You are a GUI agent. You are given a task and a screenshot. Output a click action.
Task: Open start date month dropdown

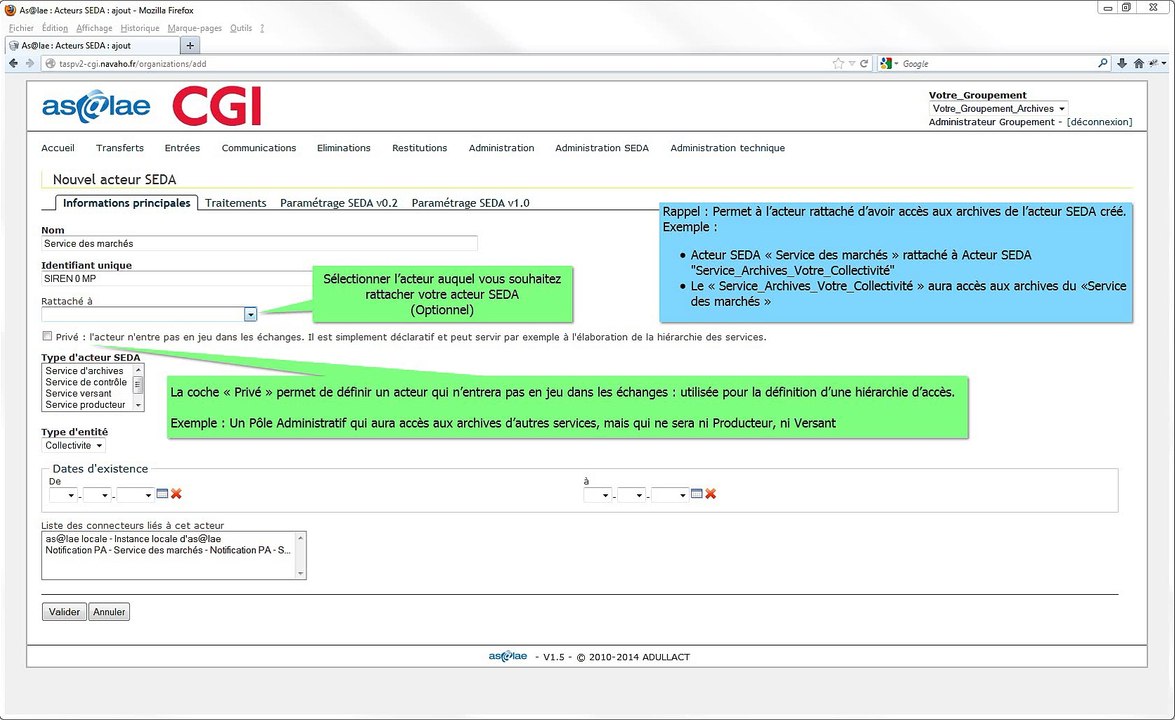pyautogui.click(x=97, y=494)
